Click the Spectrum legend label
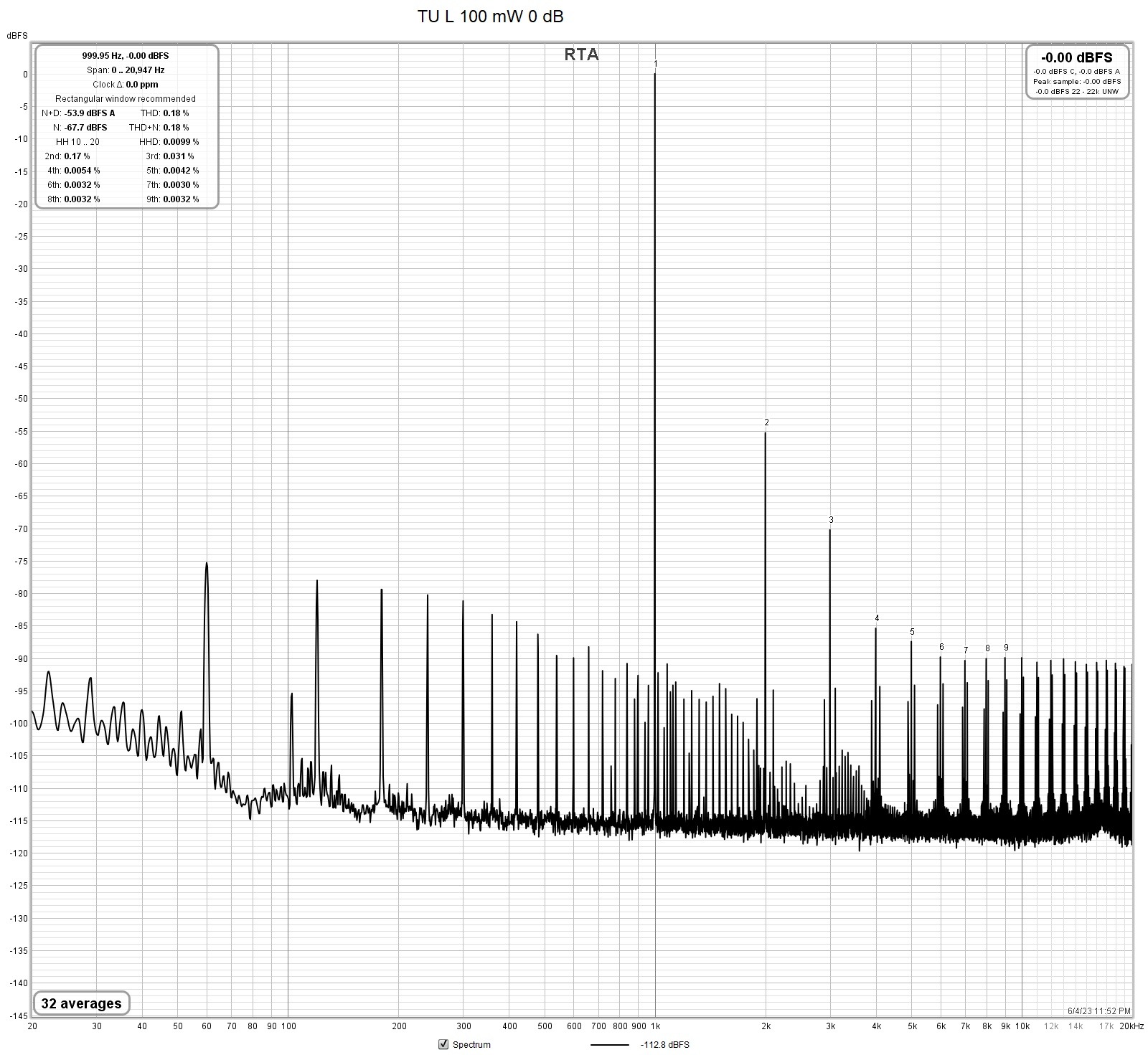 pyautogui.click(x=471, y=1045)
